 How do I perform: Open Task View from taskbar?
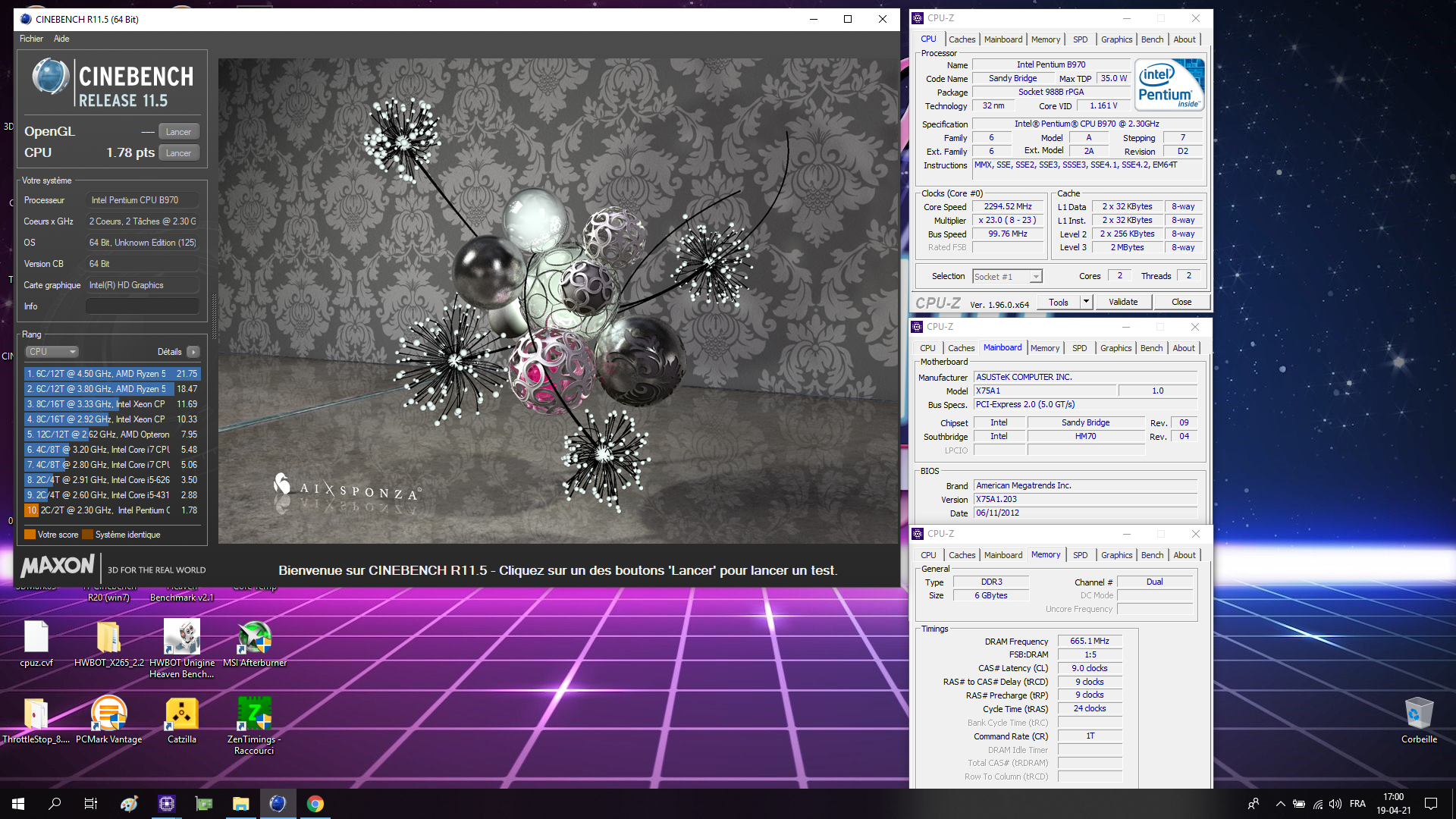click(x=91, y=804)
